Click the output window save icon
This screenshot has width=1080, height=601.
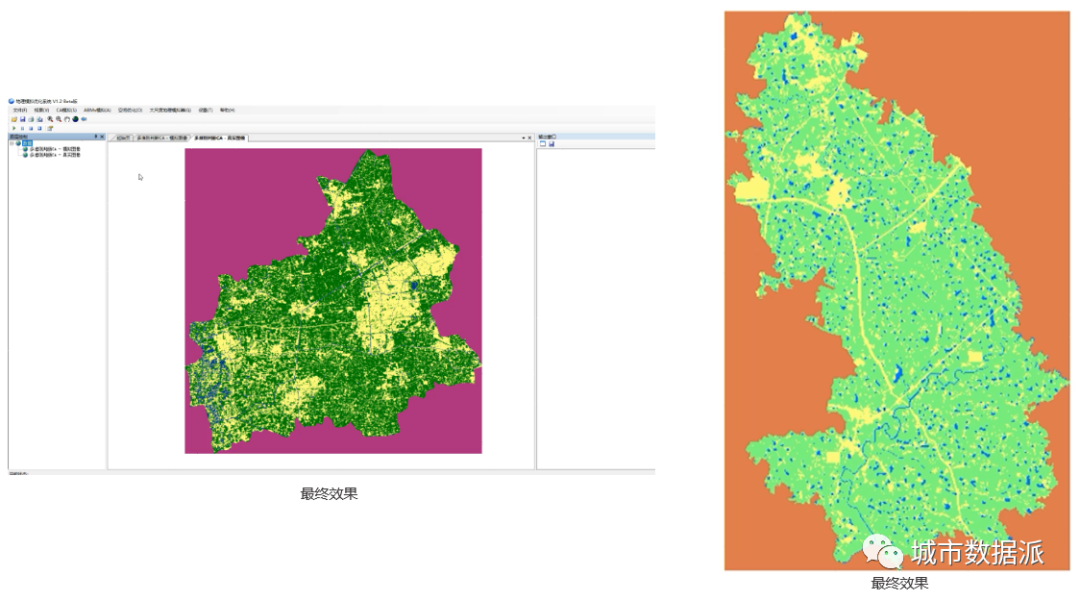[x=551, y=144]
